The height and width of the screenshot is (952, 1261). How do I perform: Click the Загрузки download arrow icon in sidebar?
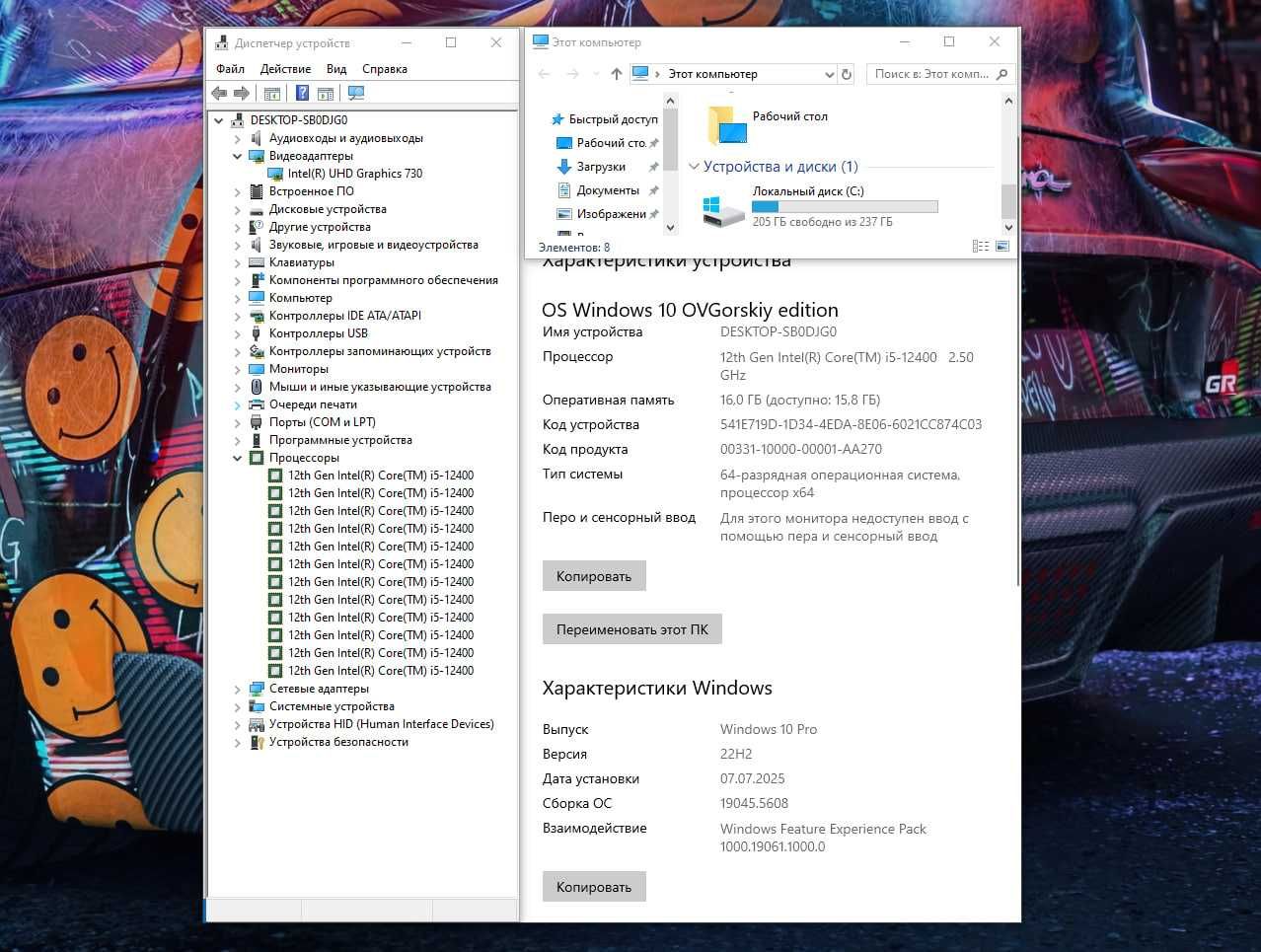[564, 167]
